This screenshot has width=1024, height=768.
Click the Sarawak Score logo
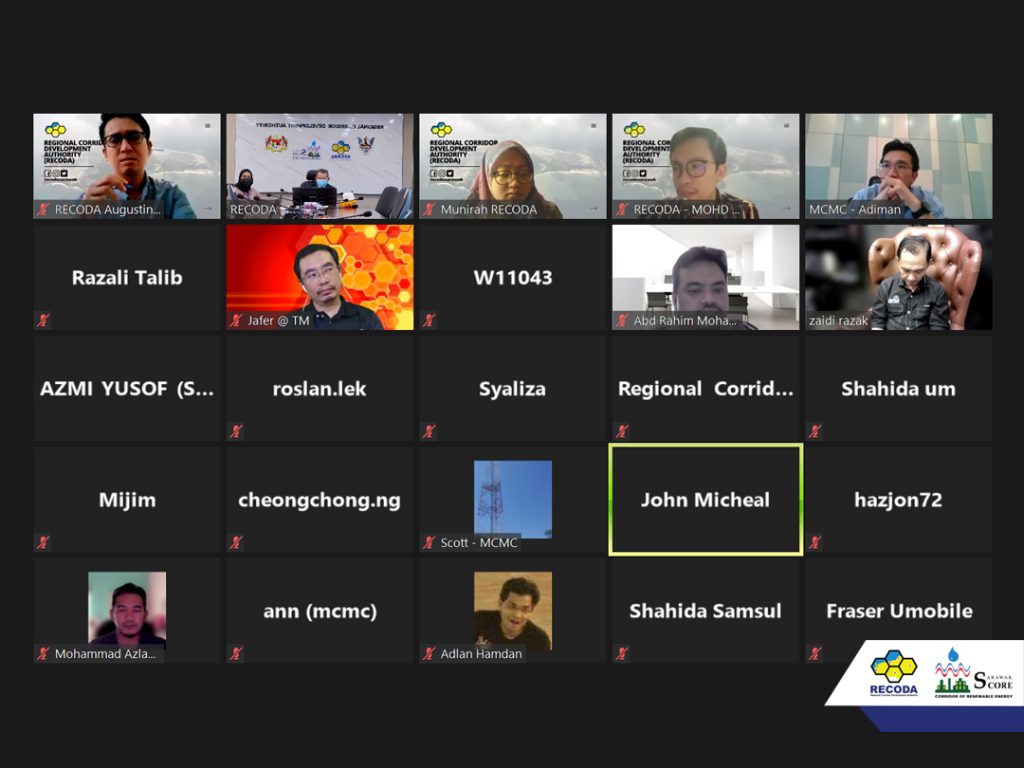(x=973, y=673)
